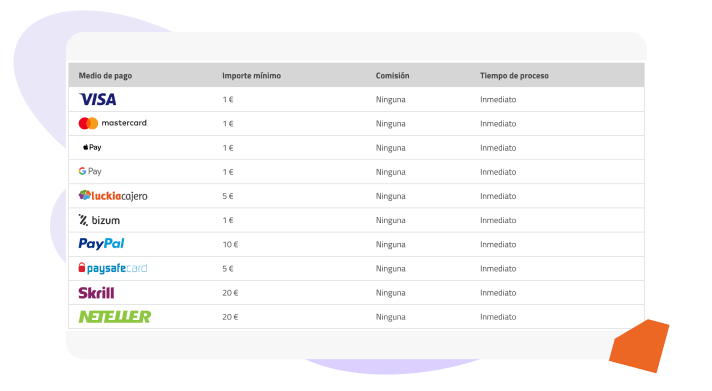712x391 pixels.
Task: Click the '5 €' amount in luckiacajero row
Action: pos(228,196)
